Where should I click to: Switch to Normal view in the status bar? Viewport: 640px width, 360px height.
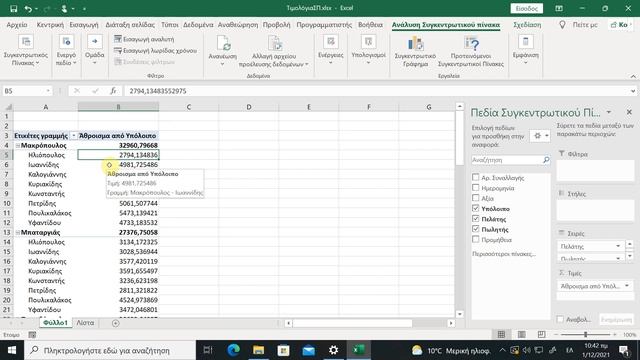click(501, 335)
